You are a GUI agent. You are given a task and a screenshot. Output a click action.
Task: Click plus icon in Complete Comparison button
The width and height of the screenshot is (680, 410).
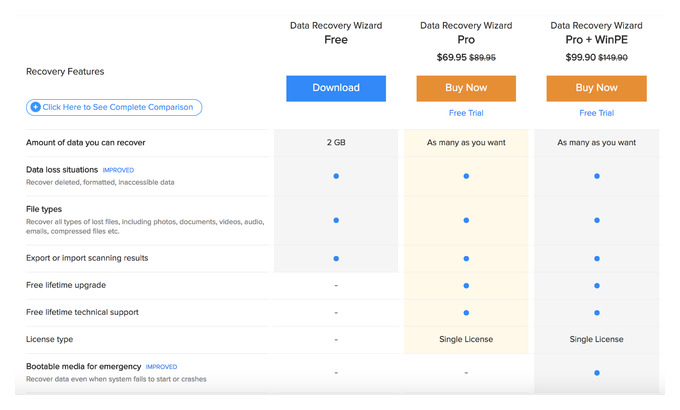coord(36,107)
